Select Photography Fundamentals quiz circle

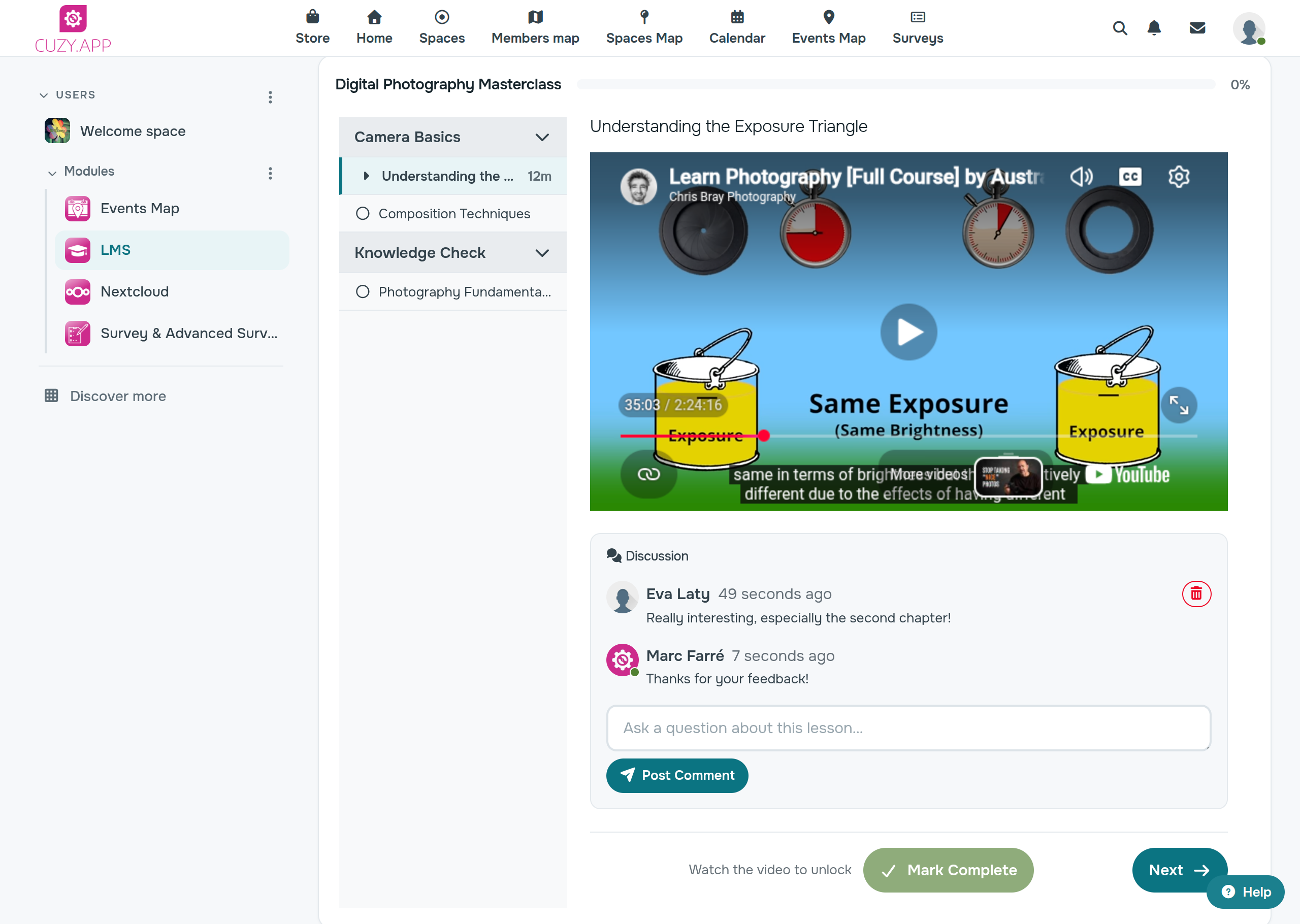pos(363,292)
